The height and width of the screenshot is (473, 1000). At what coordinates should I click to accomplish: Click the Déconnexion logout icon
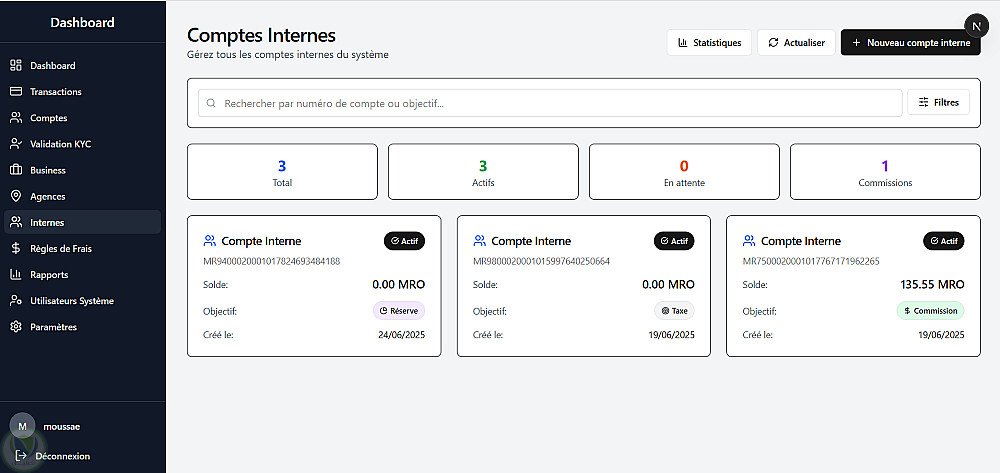(x=22, y=456)
